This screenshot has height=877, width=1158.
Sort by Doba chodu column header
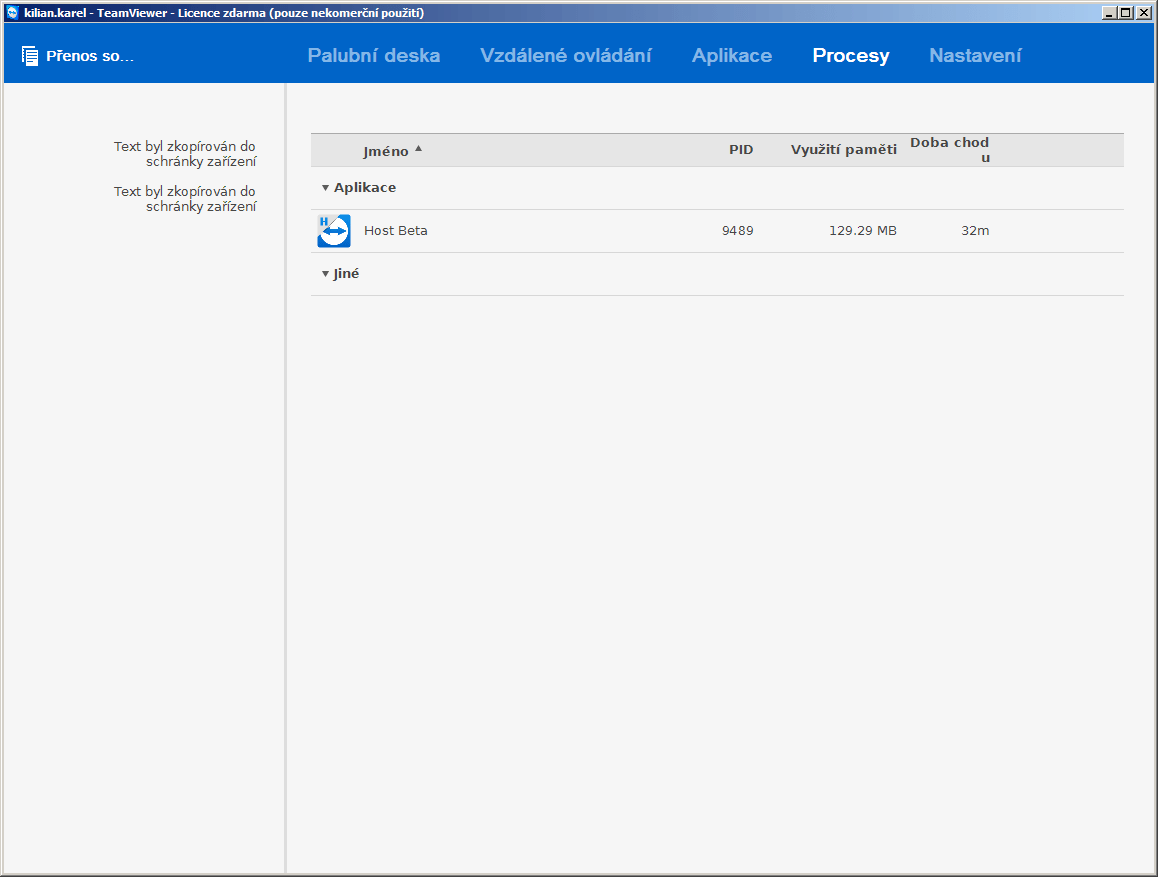pos(950,150)
